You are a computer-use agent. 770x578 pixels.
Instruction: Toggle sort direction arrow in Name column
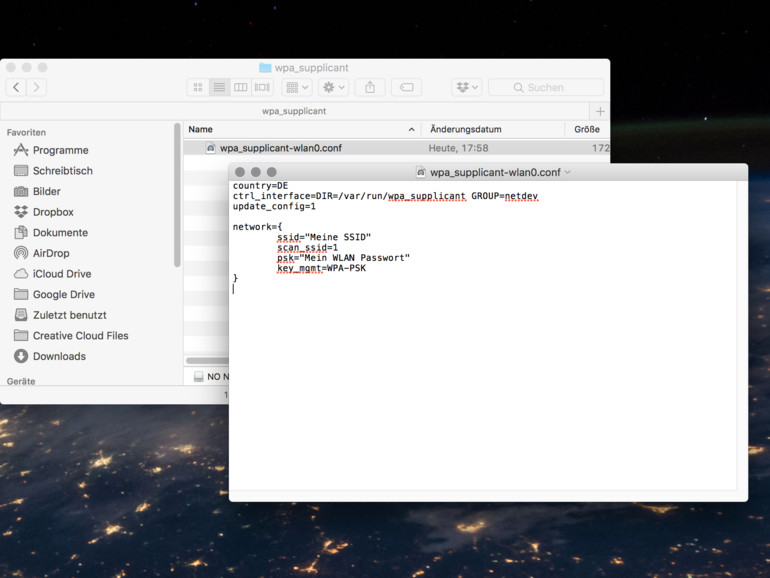412,130
